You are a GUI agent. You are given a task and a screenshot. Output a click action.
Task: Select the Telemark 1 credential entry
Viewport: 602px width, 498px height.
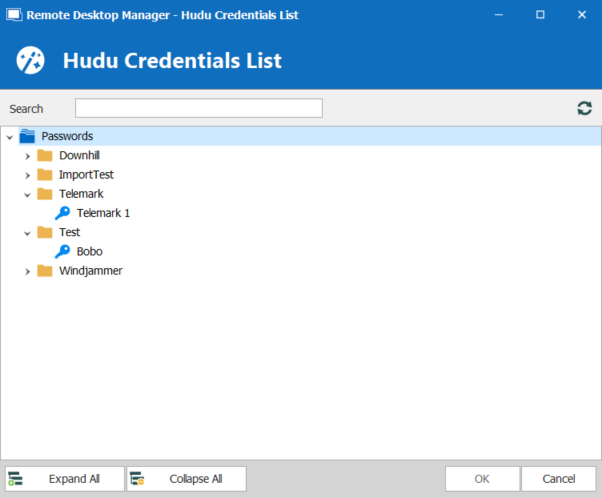(x=103, y=213)
